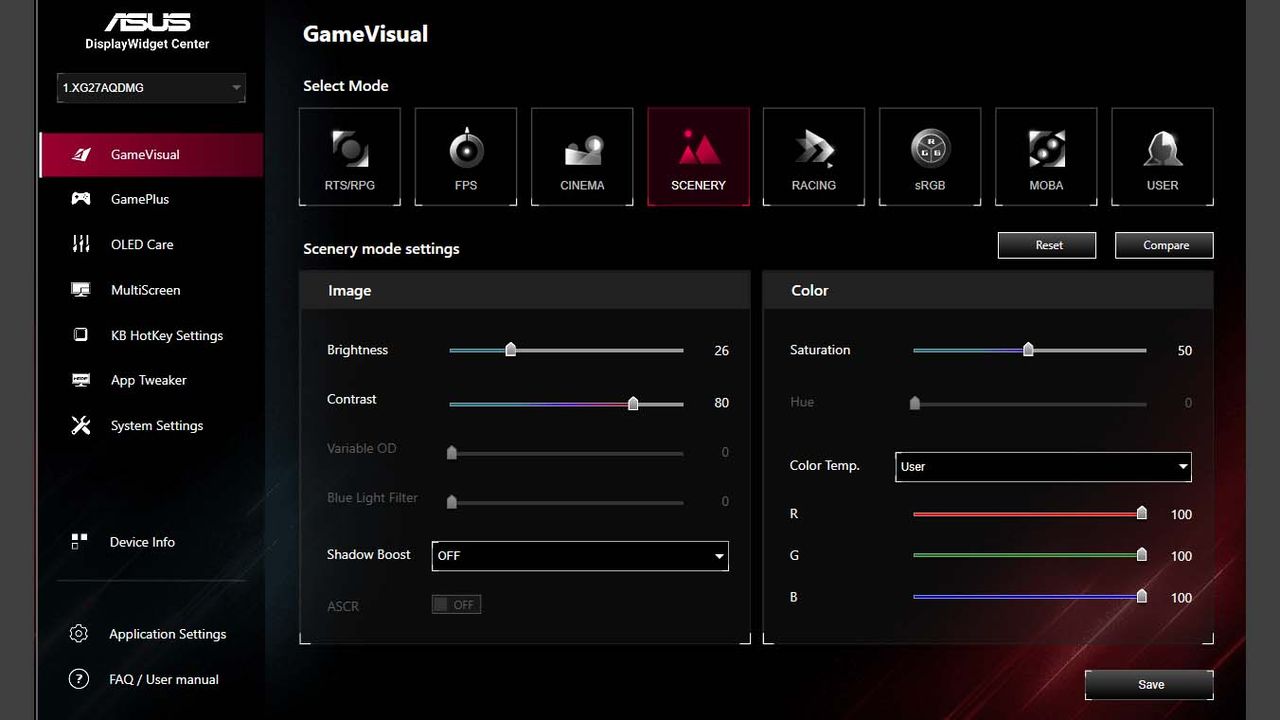
Task: Open the monitor selector 1.XG27AQDMG dropdown
Action: (151, 88)
